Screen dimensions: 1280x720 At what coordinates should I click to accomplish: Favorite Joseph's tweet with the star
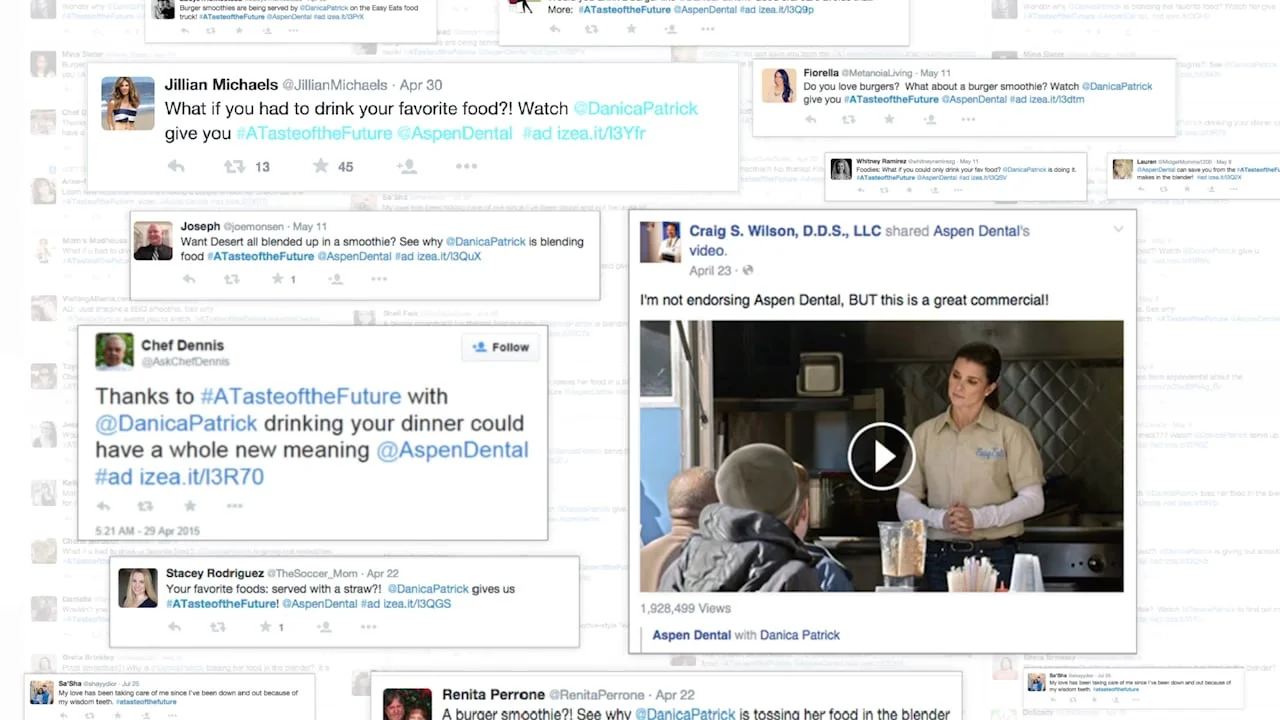(x=278, y=279)
